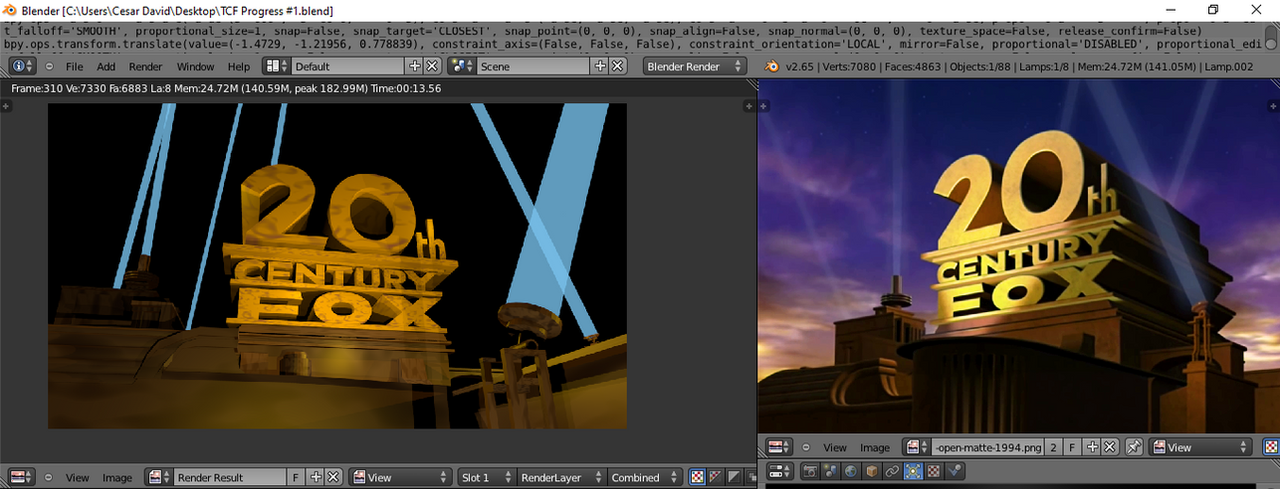1280x489 pixels.
Task: Select alpha channel display in left editor
Action: 734,477
